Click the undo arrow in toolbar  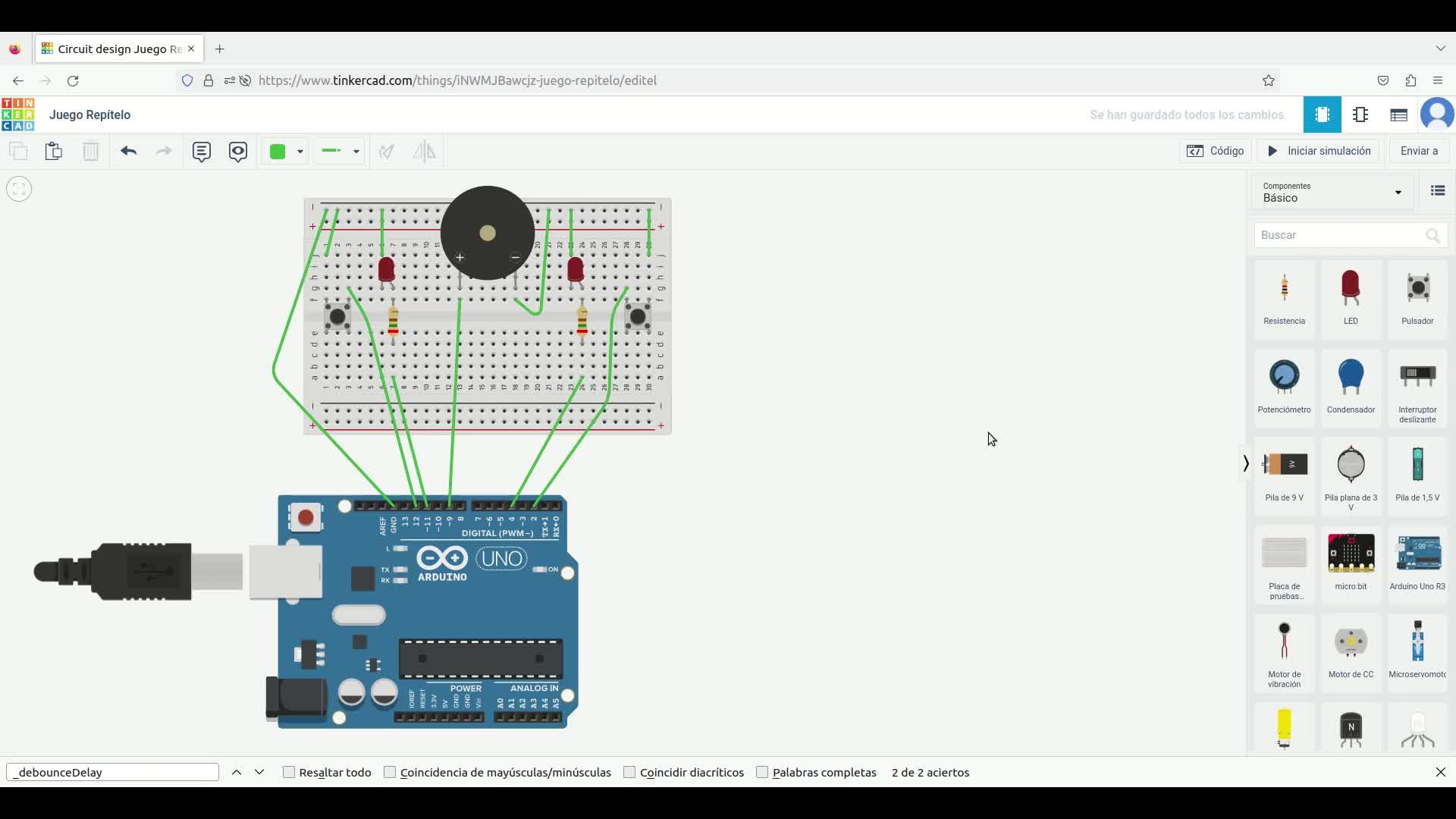pos(128,151)
